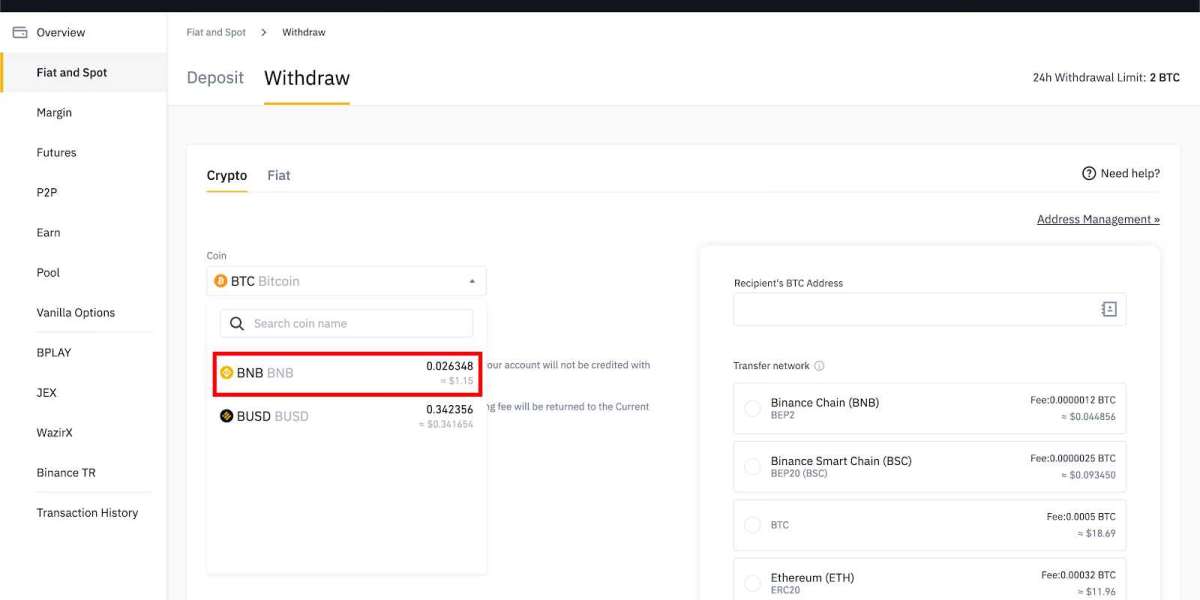
Task: Open Futures in the left sidebar
Action: point(56,153)
